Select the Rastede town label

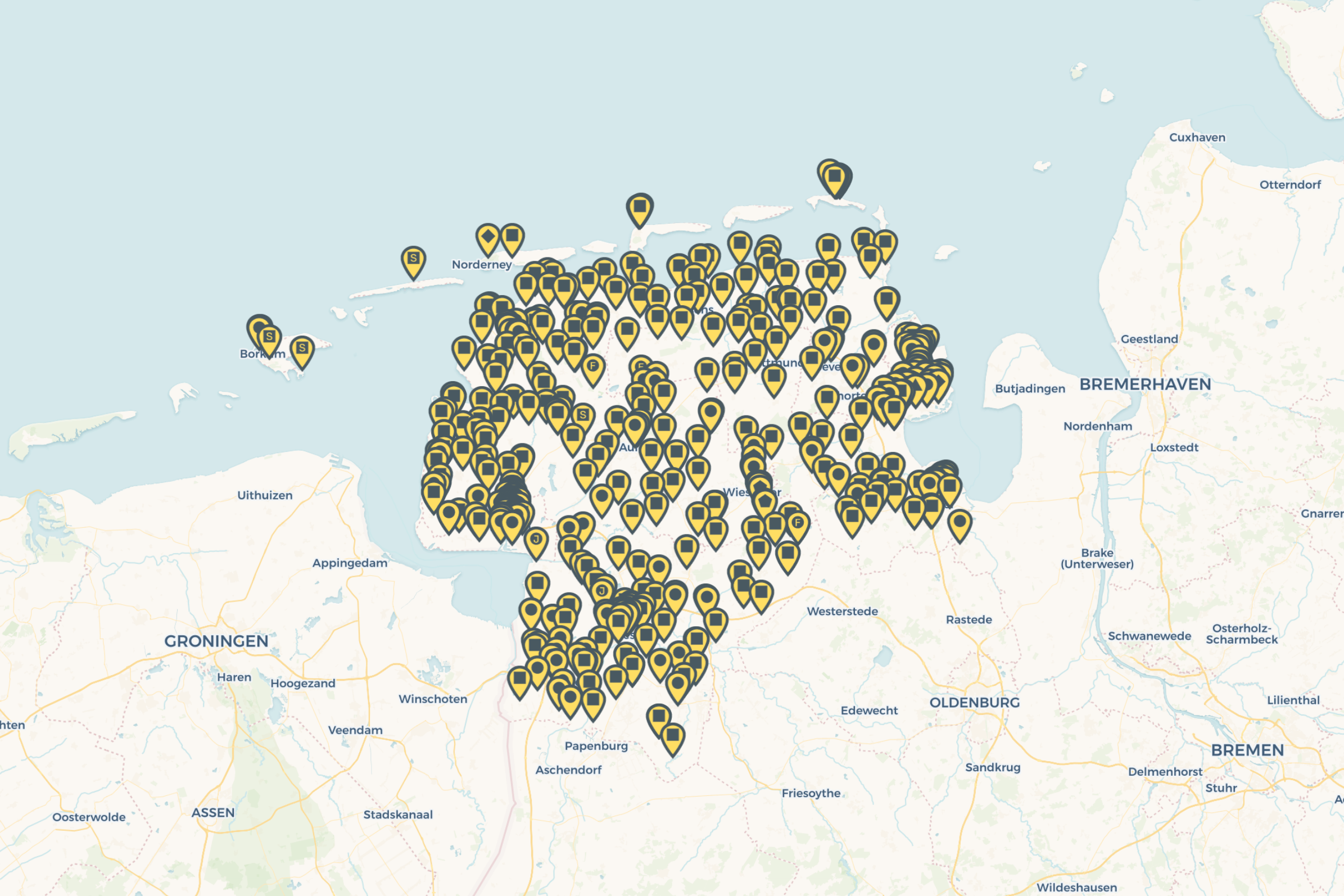click(x=969, y=620)
